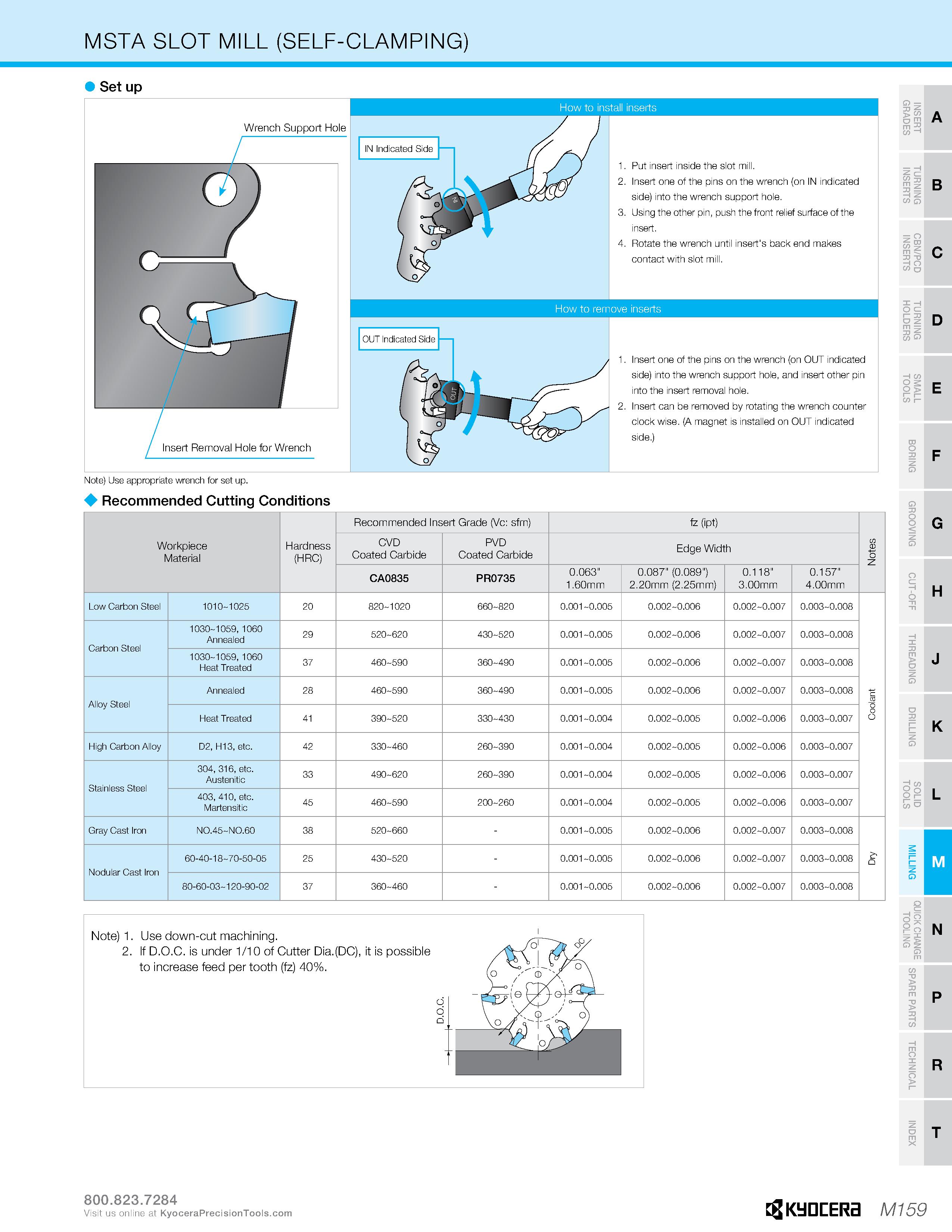Click the rotated "Dry" notes cell
952x1232 pixels.
tap(872, 859)
